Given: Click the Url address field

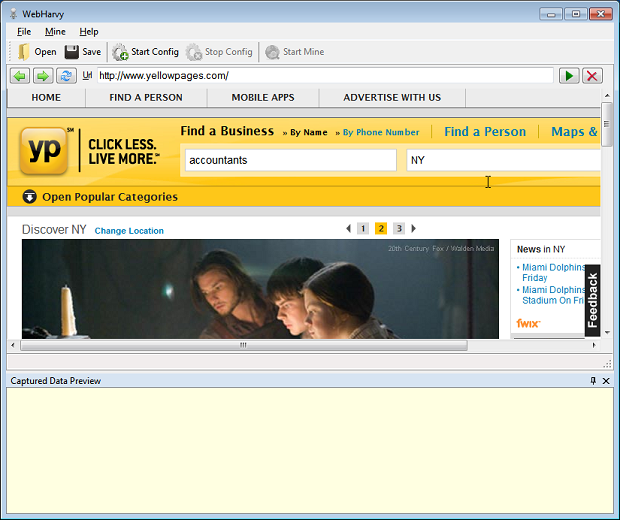Looking at the screenshot, I should (325, 76).
